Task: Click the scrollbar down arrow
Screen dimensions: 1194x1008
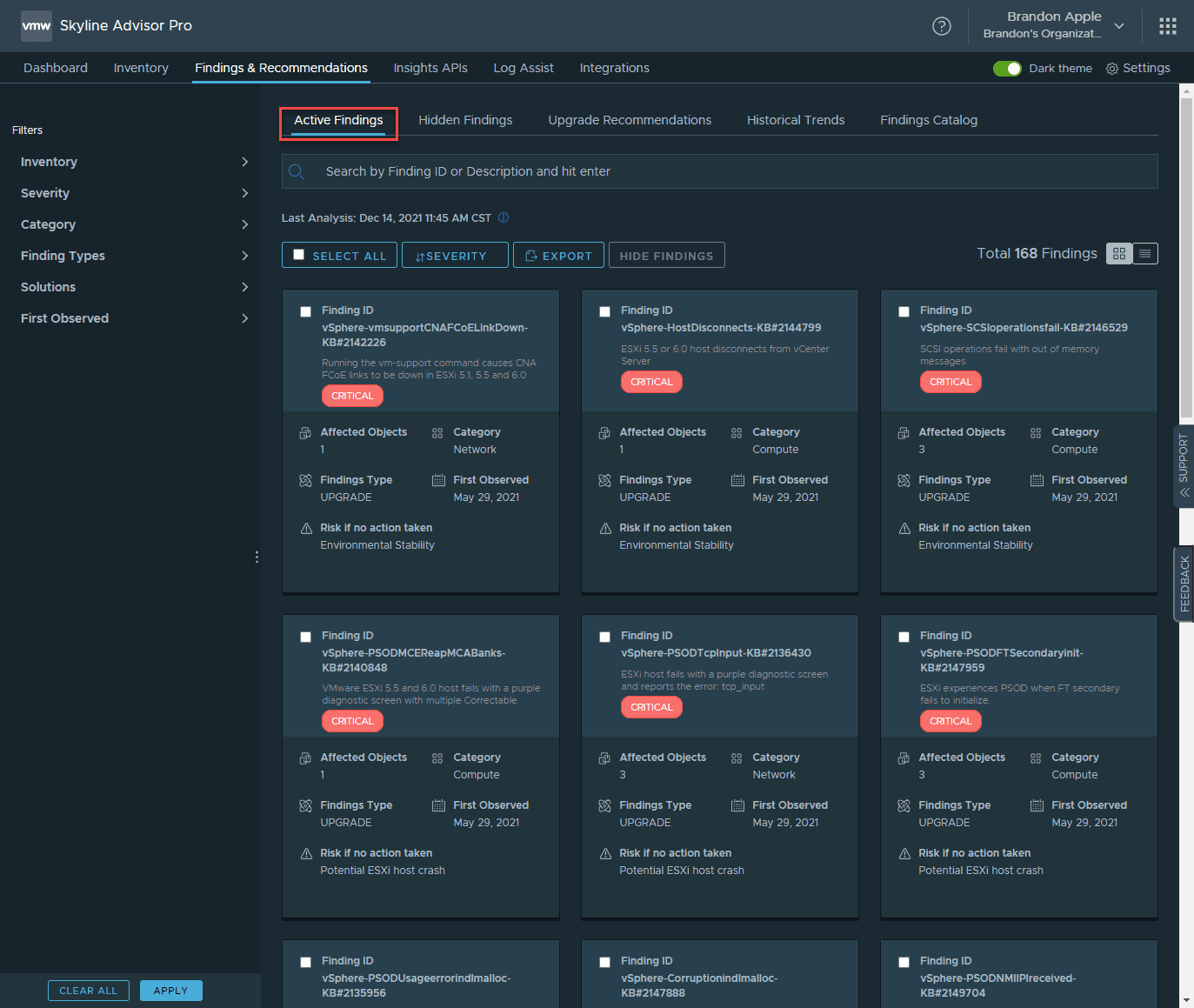Action: 1186,1001
